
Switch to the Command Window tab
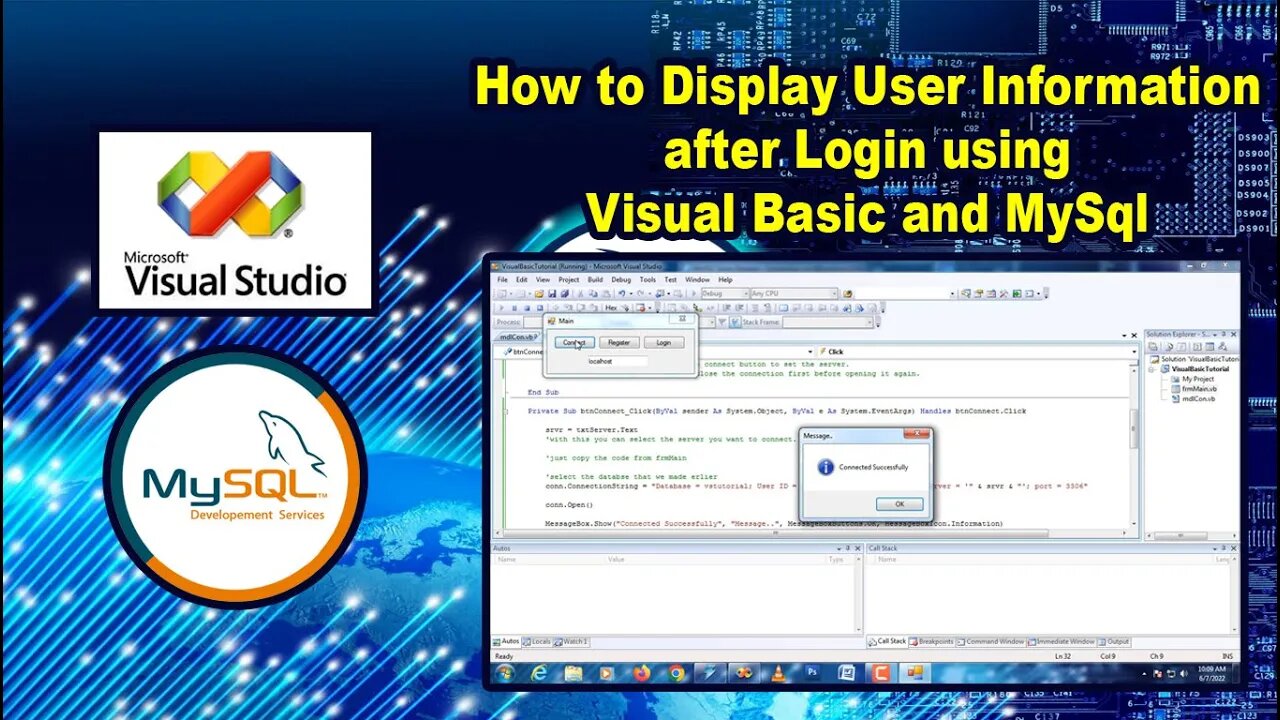[991, 641]
